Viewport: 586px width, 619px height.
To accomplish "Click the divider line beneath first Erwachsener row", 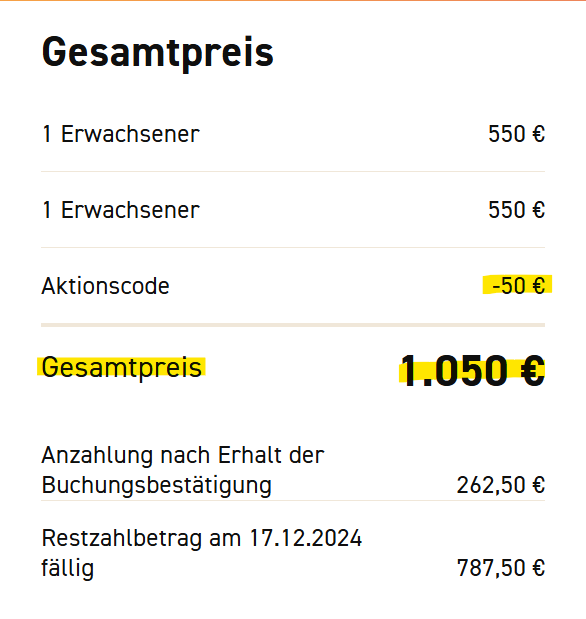I will pos(293,172).
